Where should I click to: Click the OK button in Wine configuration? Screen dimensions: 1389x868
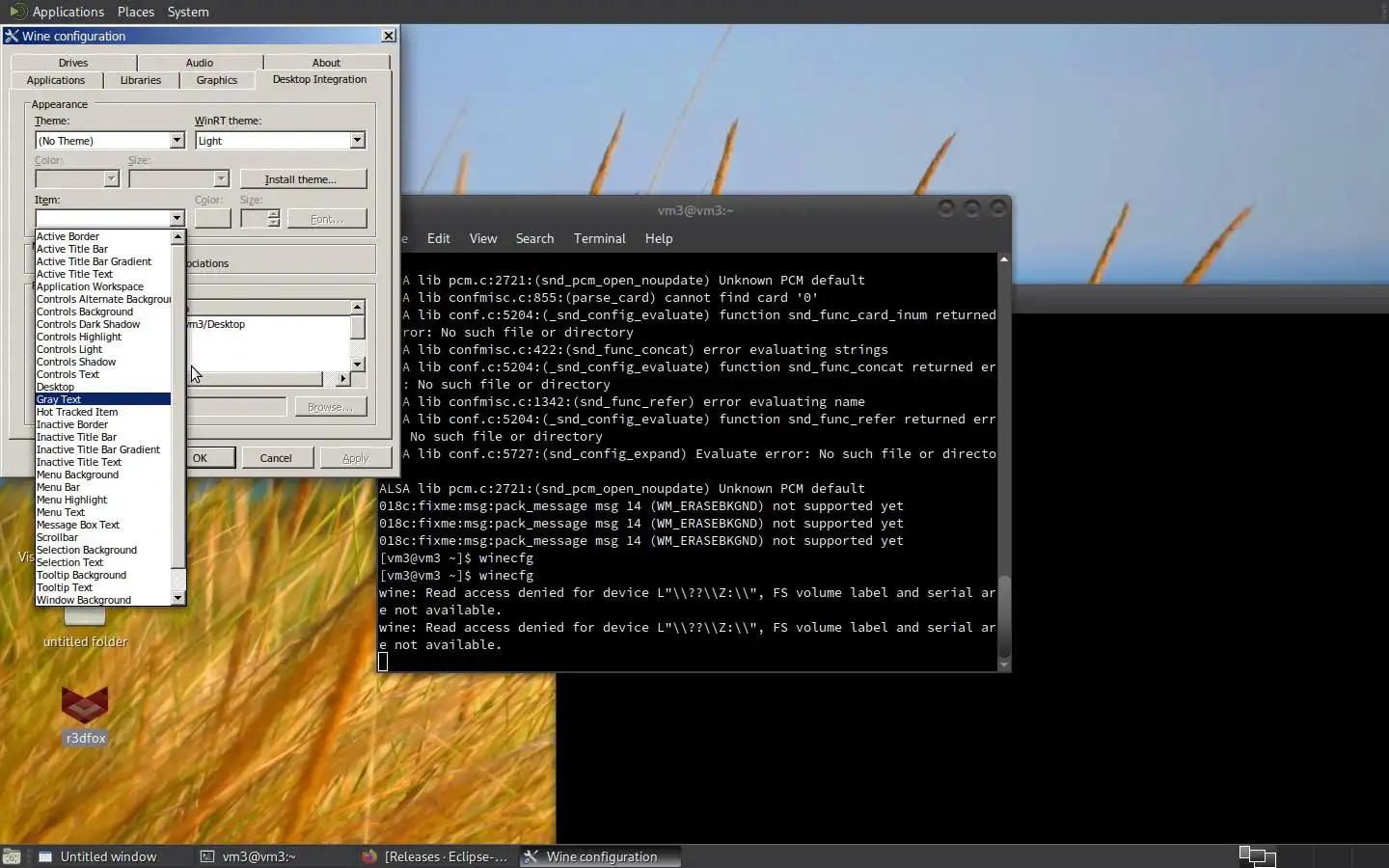pos(210,458)
